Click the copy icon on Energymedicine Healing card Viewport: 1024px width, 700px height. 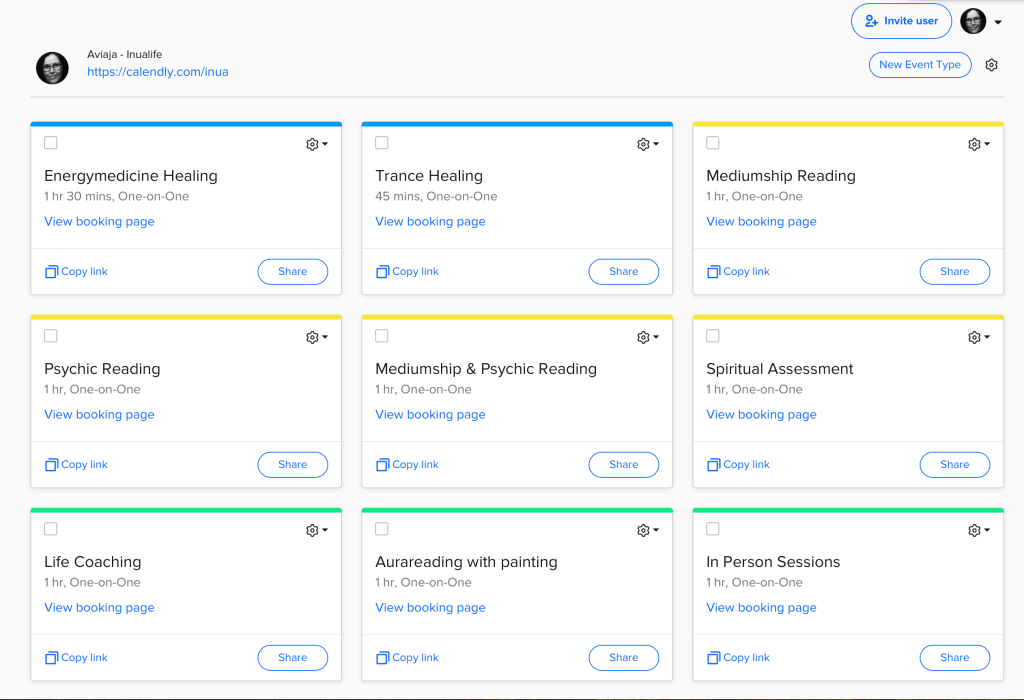tap(52, 272)
